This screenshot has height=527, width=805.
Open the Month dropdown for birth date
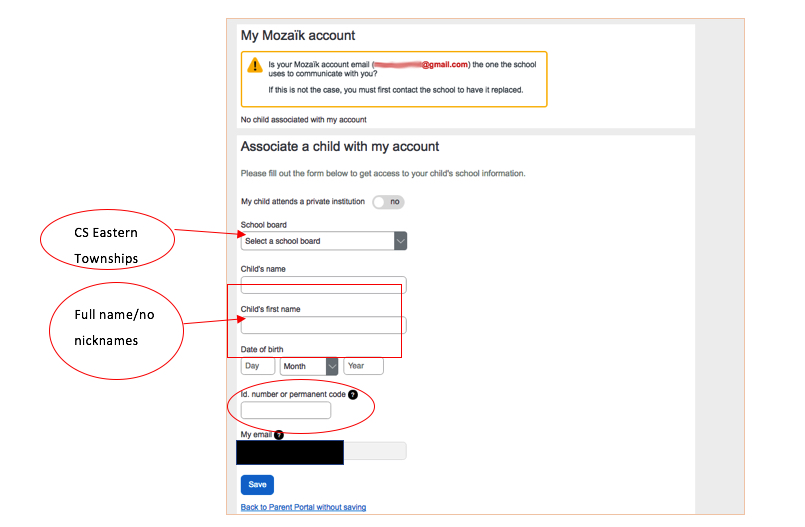[309, 366]
